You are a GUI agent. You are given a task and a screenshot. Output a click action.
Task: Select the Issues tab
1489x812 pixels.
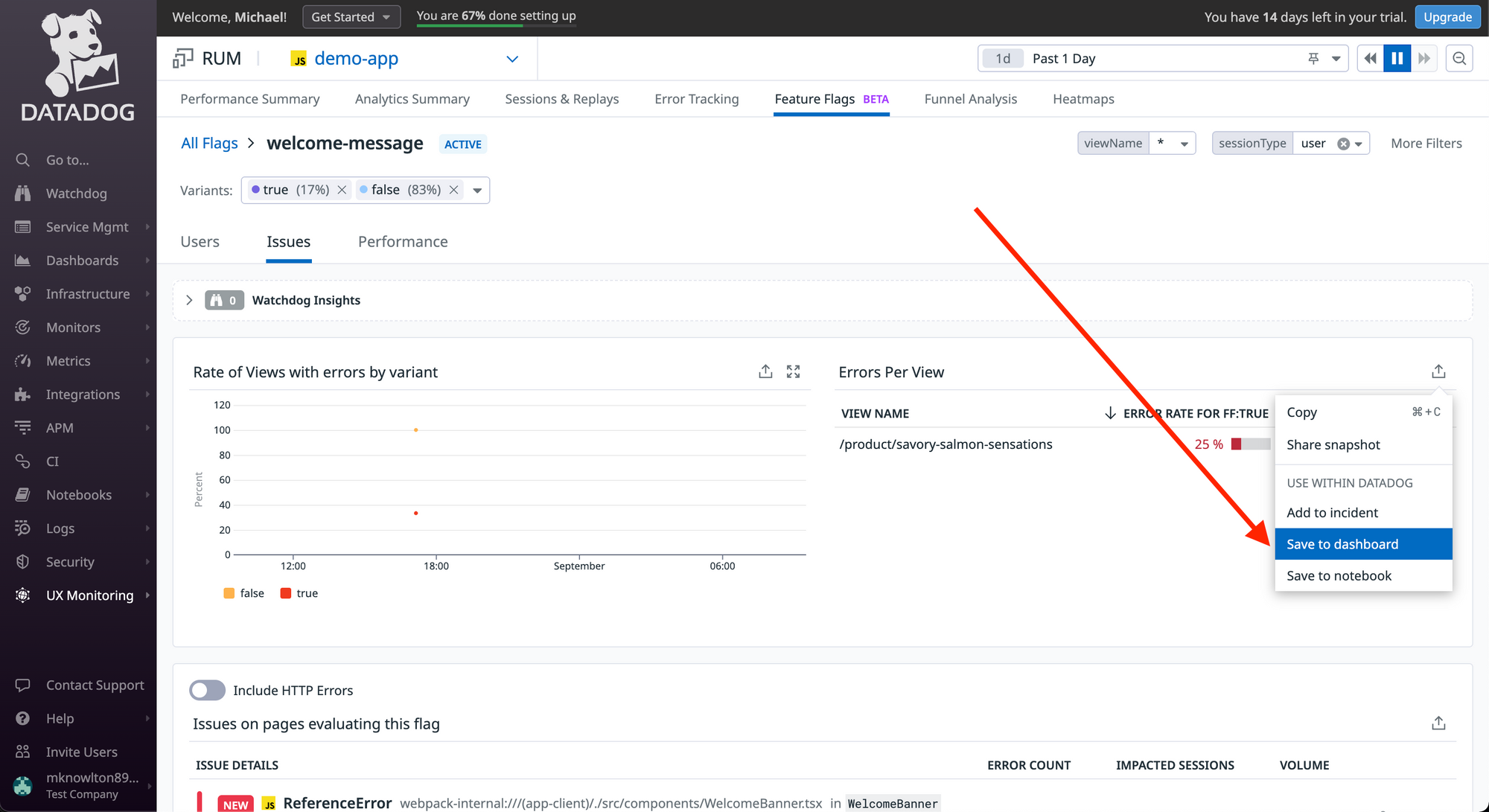coord(288,241)
